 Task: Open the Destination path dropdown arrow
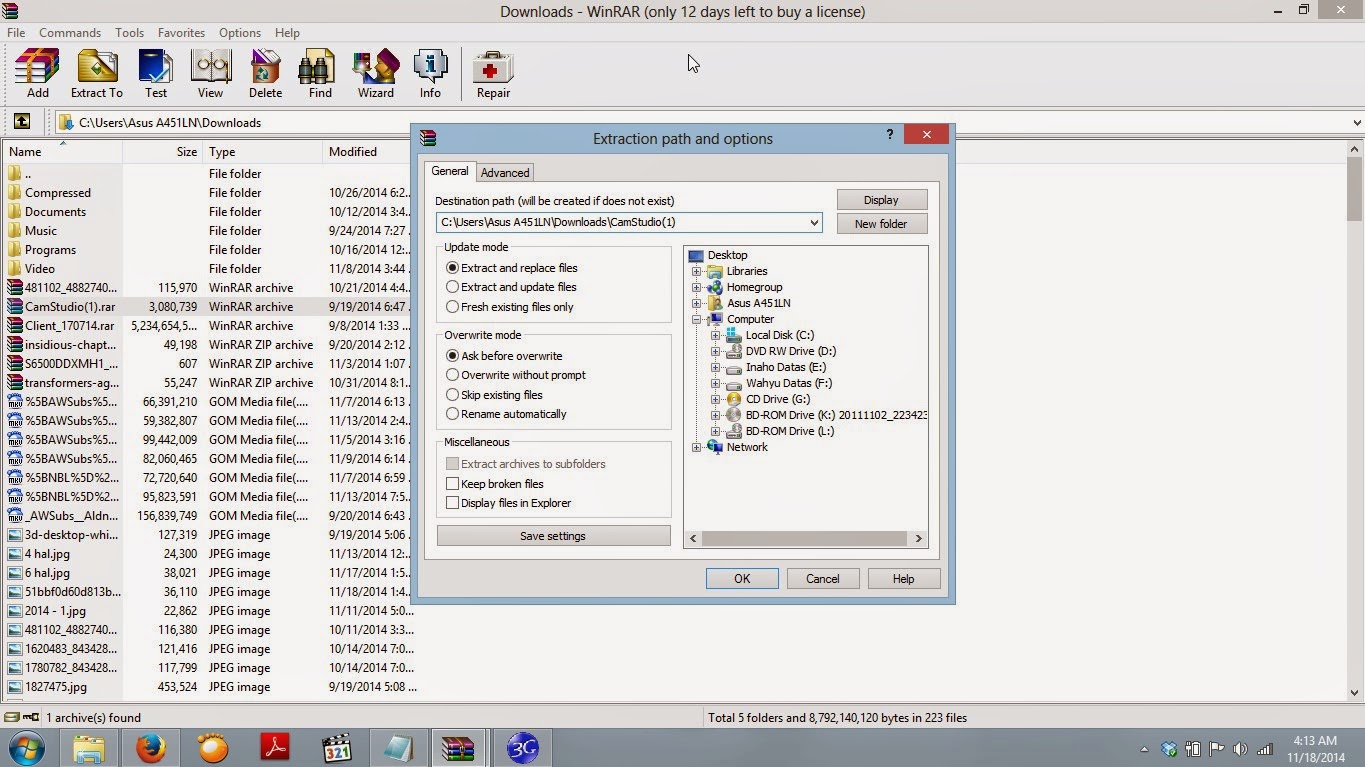[x=814, y=223]
